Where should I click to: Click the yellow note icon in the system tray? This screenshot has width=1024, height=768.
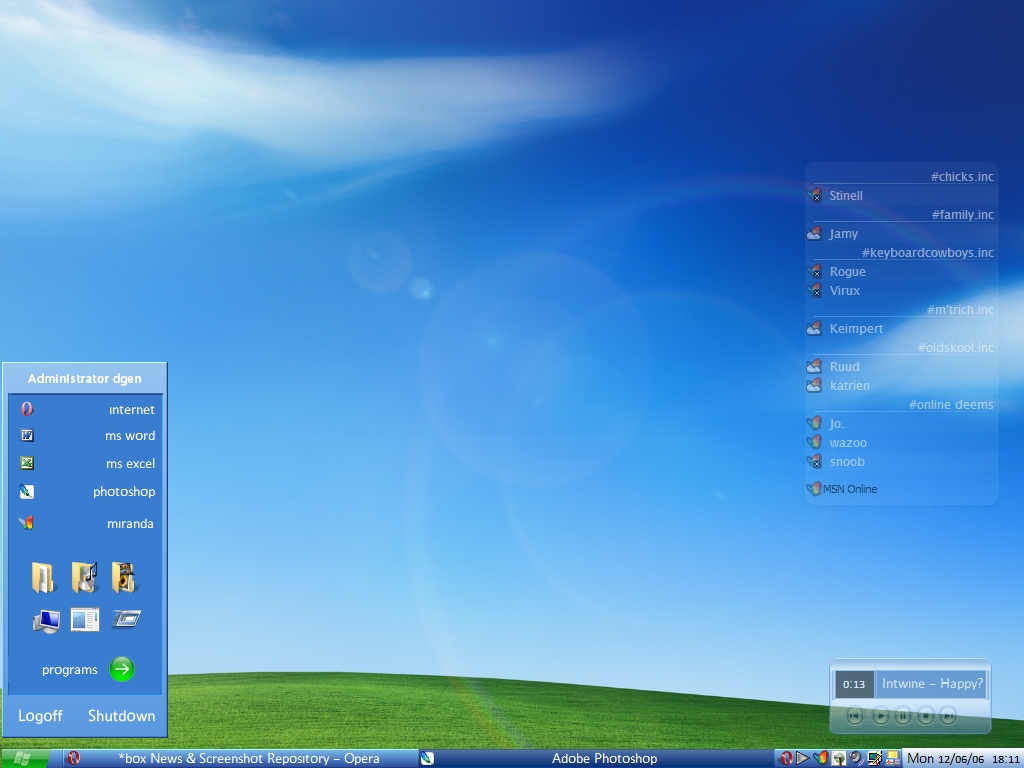pyautogui.click(x=892, y=758)
